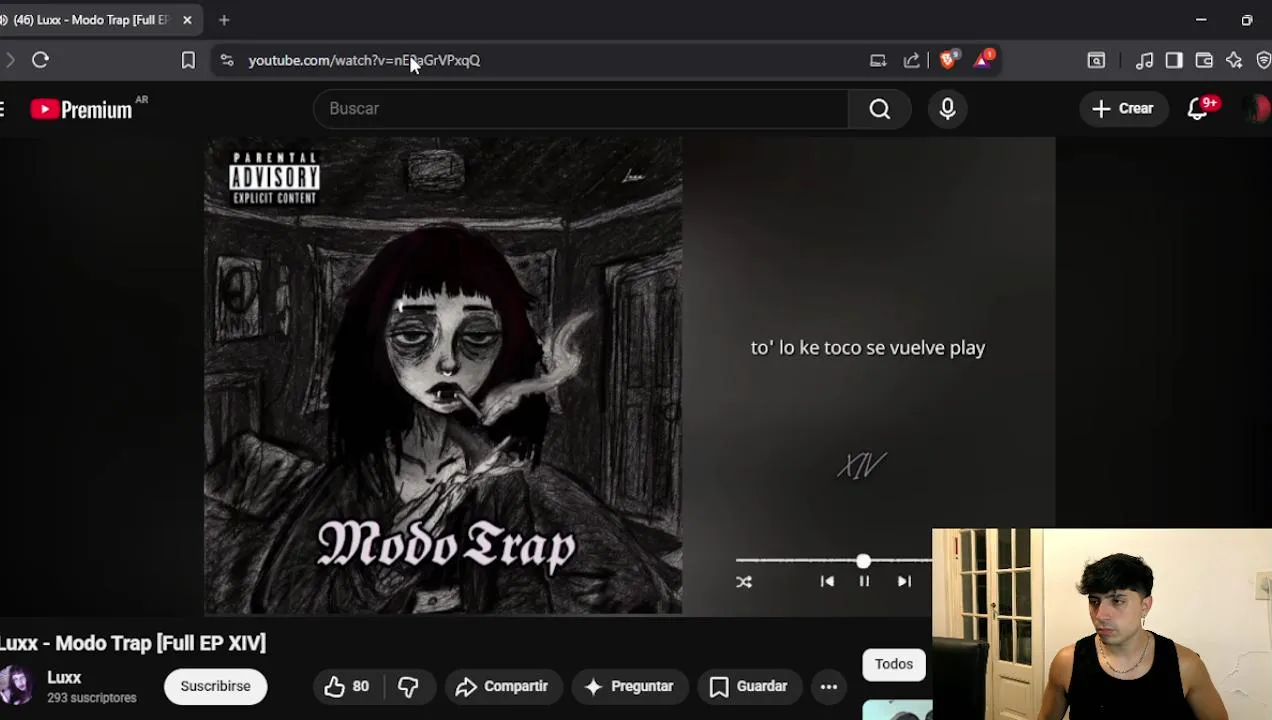The height and width of the screenshot is (720, 1272).
Task: Bookmark this page via the bookmark icon
Action: point(188,60)
